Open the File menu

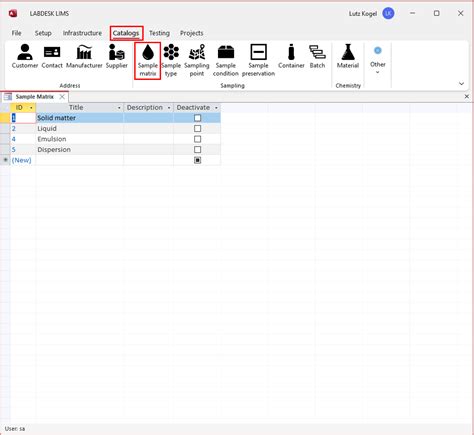[x=16, y=33]
